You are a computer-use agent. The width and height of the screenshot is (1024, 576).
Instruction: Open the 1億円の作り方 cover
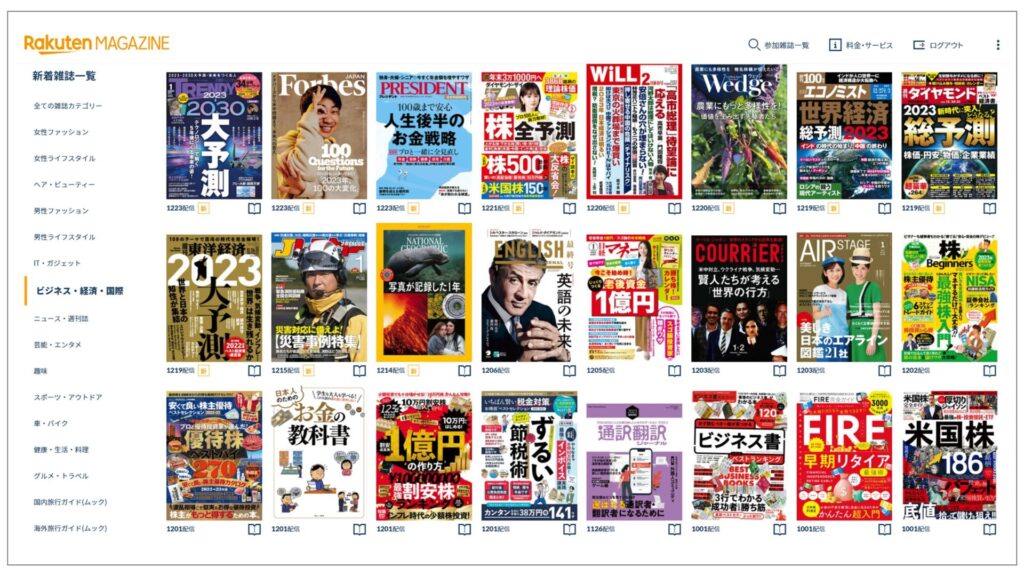[x=424, y=456]
